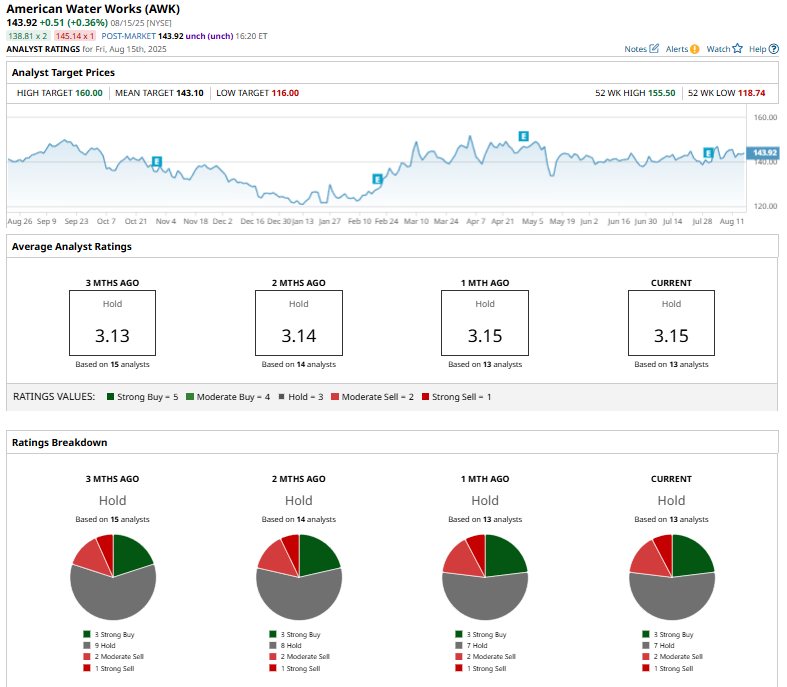Click the 120.00 y-axis label
Screen dimensions: 787x687
click(765, 206)
